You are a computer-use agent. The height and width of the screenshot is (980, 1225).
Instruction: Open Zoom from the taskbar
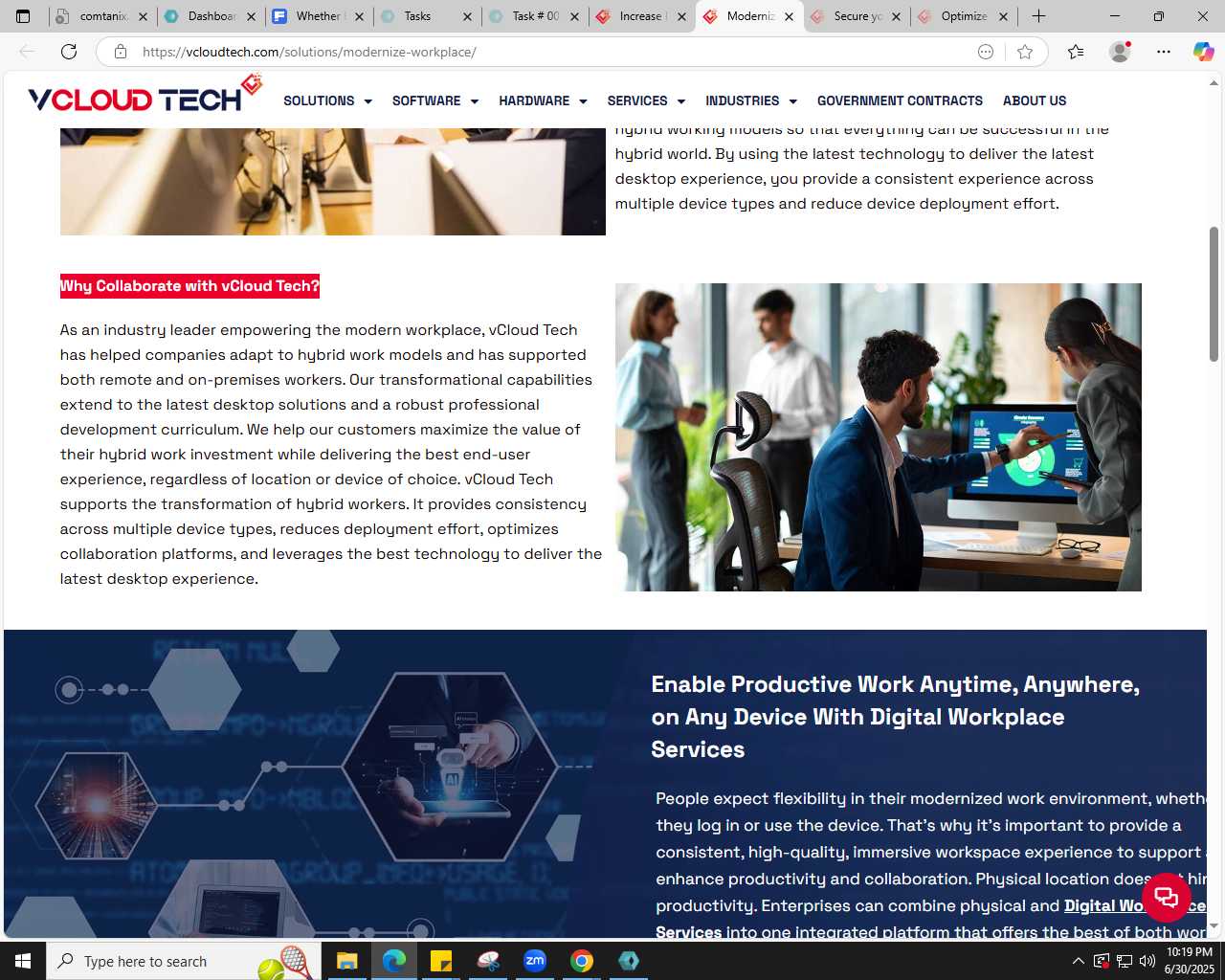(535, 961)
